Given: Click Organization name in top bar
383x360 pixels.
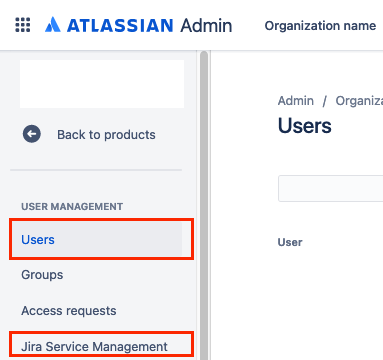Looking at the screenshot, I should coord(320,26).
